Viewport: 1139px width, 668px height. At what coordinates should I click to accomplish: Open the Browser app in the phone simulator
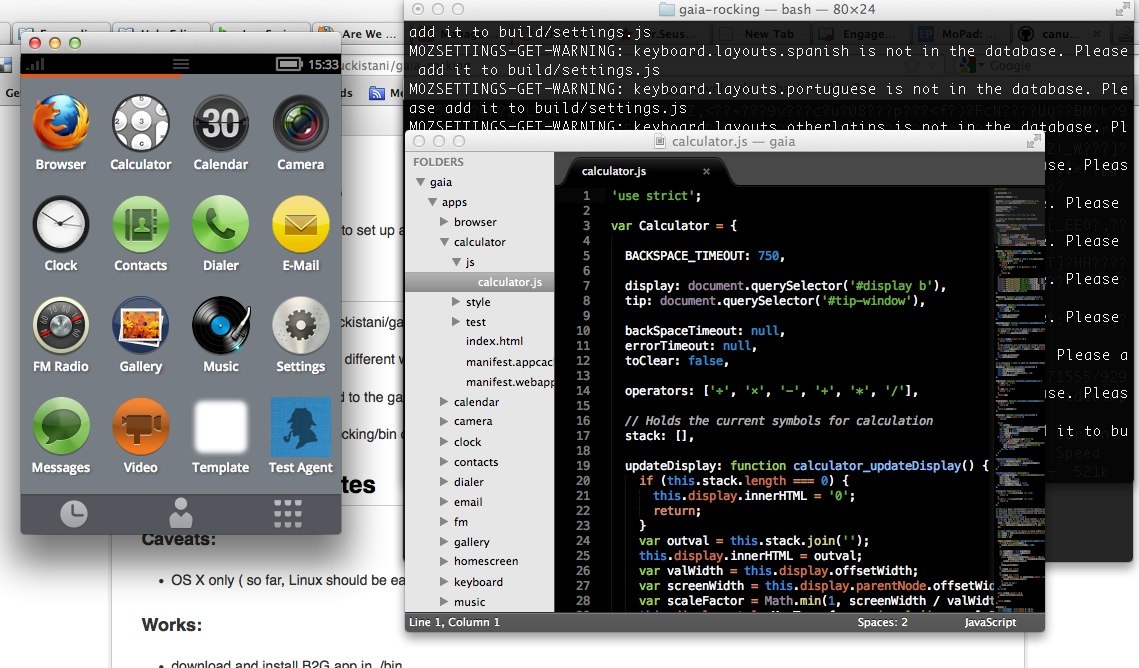(x=61, y=123)
